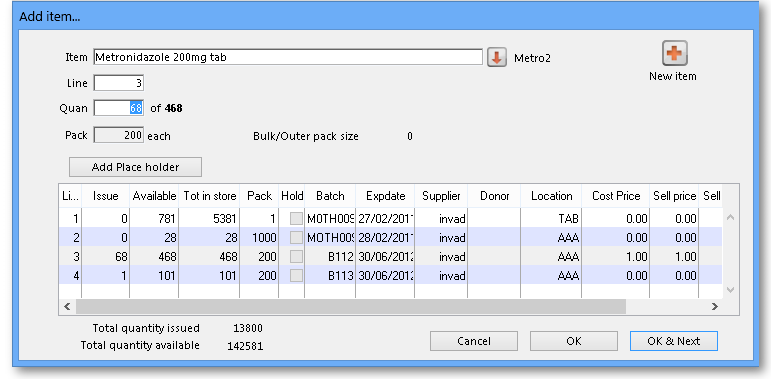This screenshot has width=771, height=379.
Task: Confirm with the OK button
Action: pyautogui.click(x=574, y=341)
